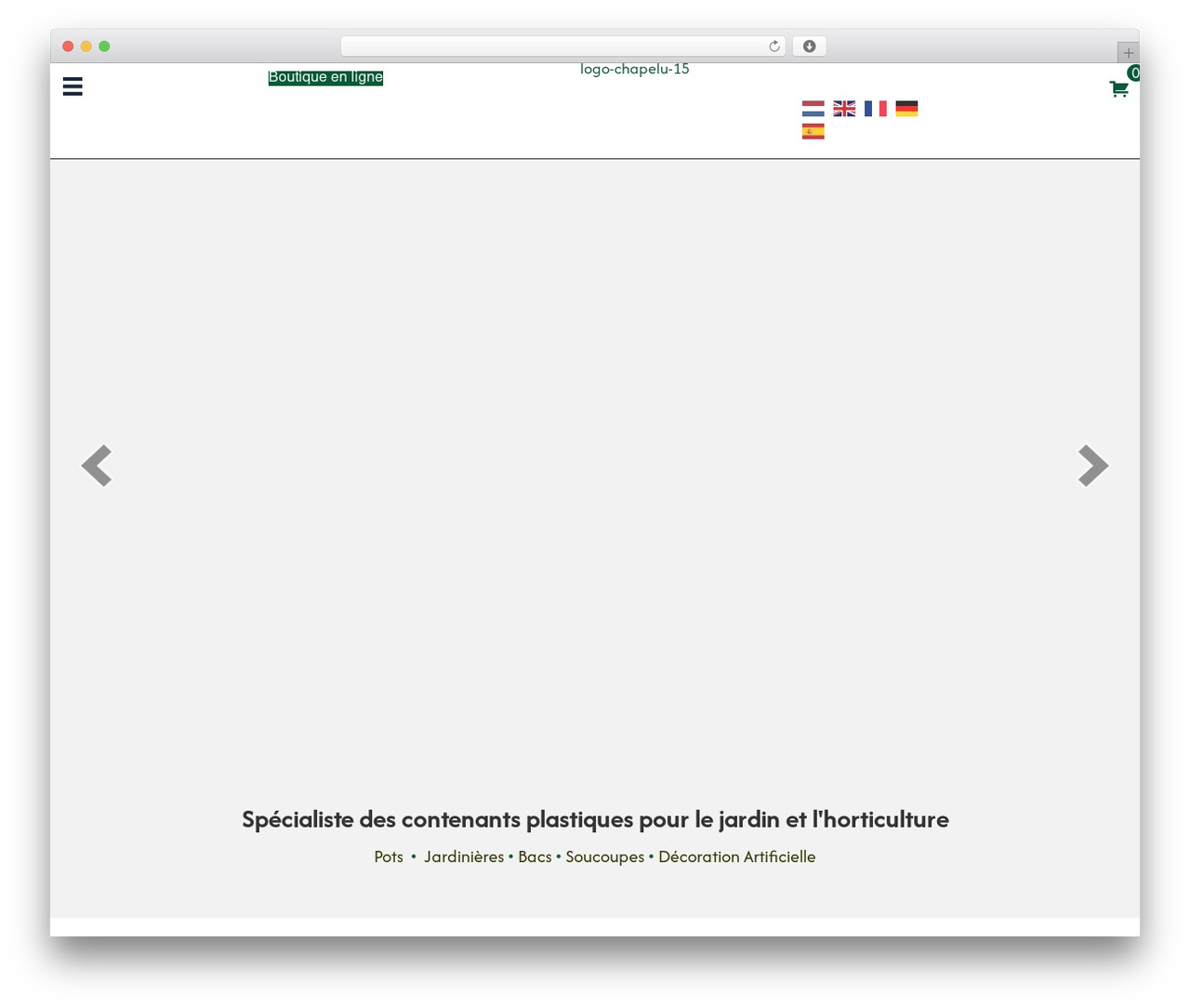Click the 'Pots • Jardinières • Bacs' tagline
Viewport: 1190px width, 1008px height.
[595, 856]
